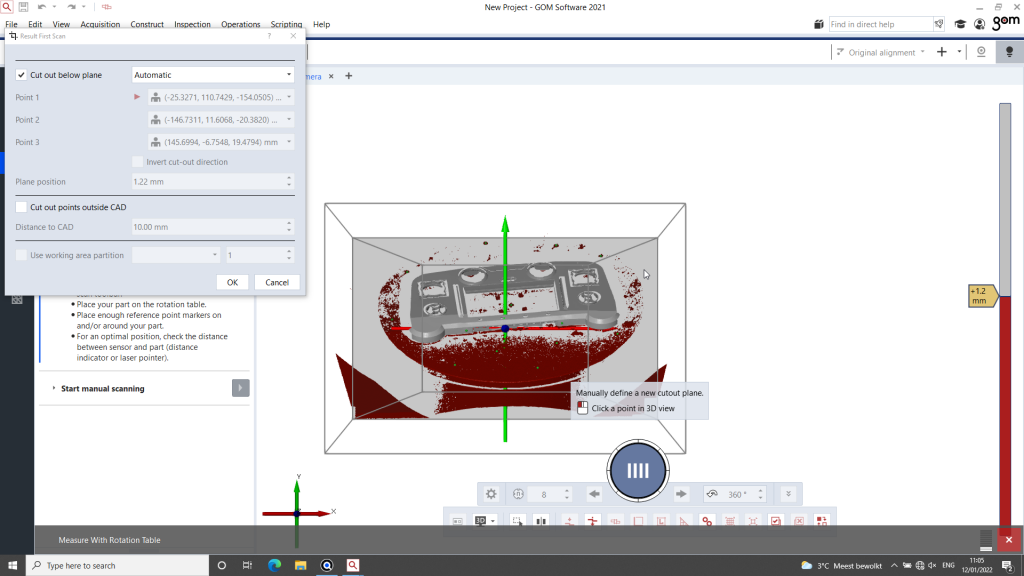Screen dimensions: 1024x576
Task: Click the red magnifier icon in title bar
Action: (7, 7)
